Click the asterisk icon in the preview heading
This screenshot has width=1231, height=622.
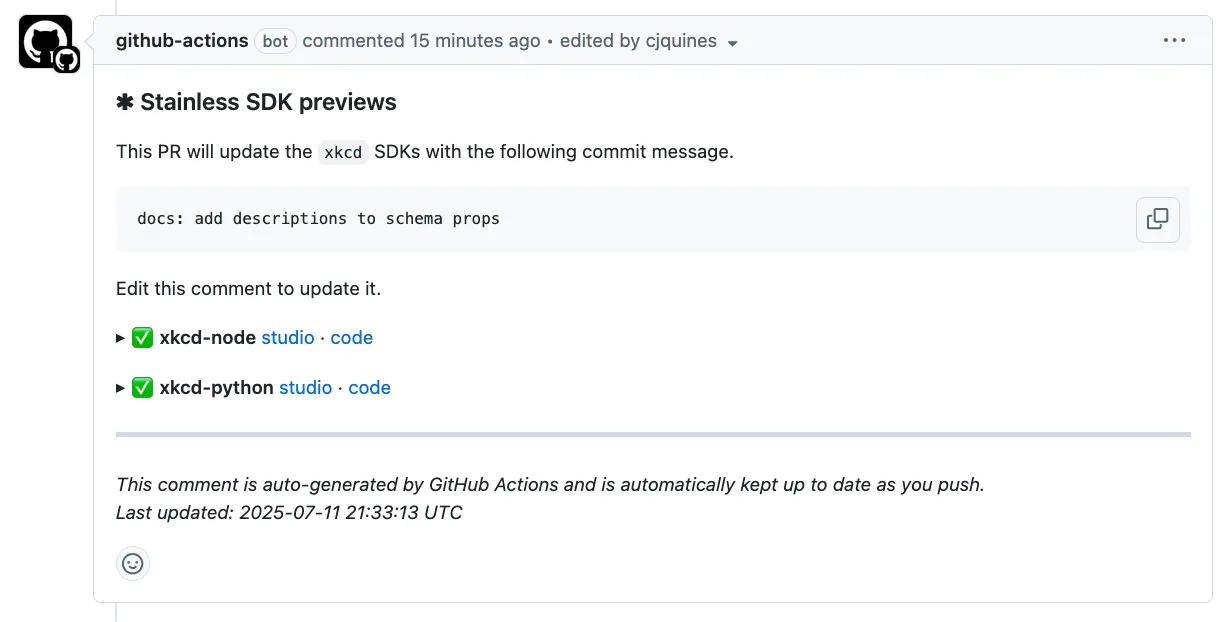click(x=126, y=101)
